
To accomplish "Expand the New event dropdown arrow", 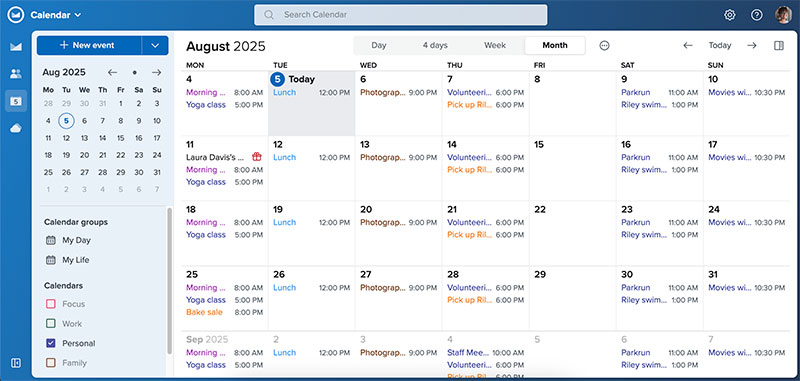I will point(155,45).
